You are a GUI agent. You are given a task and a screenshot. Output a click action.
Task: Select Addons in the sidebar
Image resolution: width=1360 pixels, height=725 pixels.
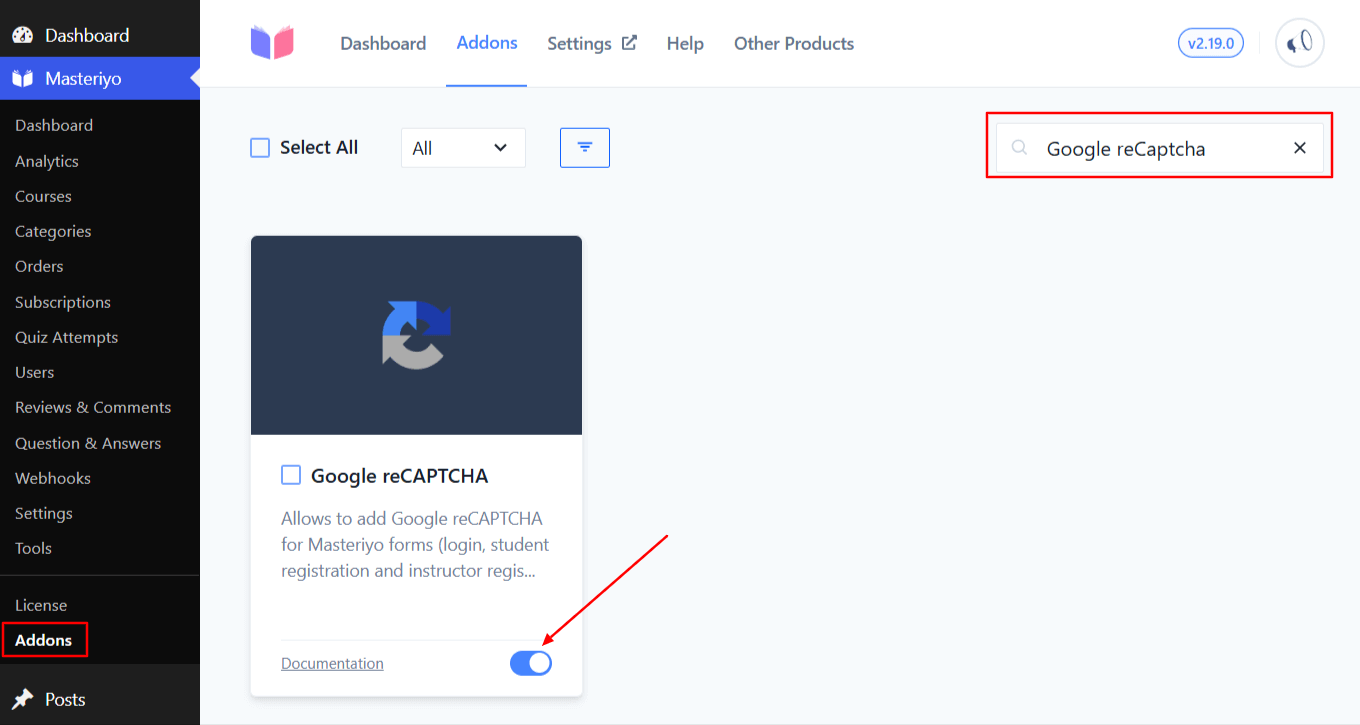tap(44, 640)
